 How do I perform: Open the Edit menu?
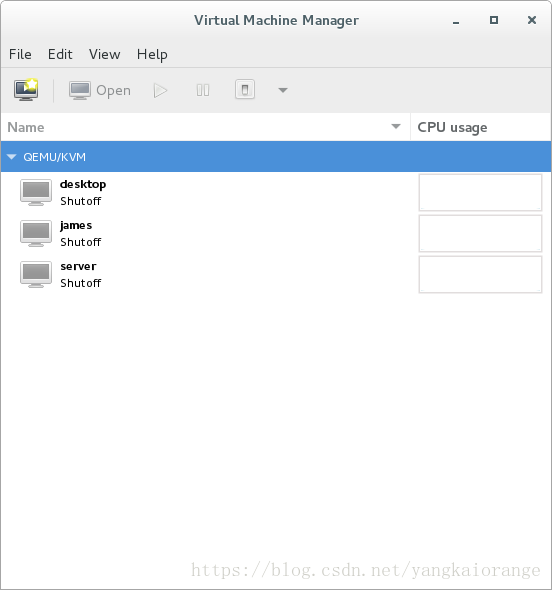60,54
